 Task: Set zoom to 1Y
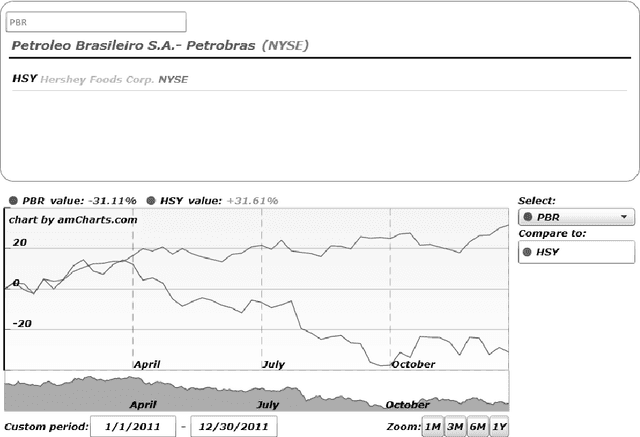(499, 427)
